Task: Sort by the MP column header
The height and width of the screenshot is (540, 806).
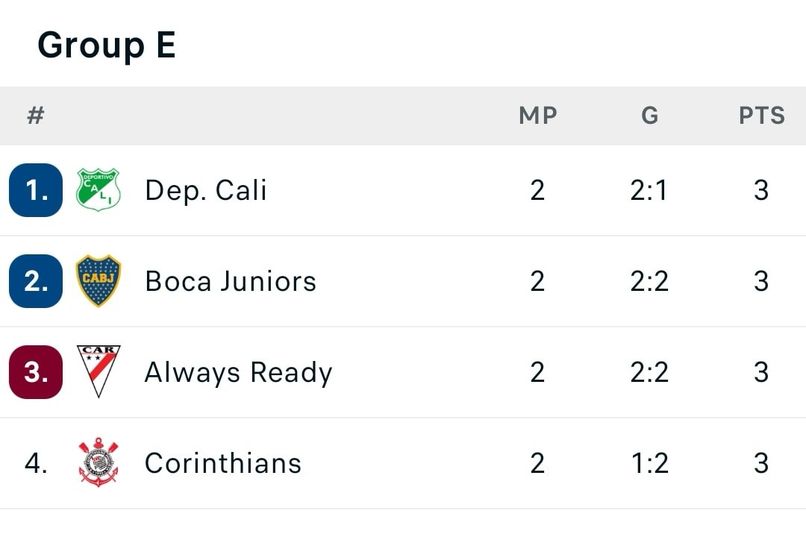Action: pyautogui.click(x=537, y=116)
